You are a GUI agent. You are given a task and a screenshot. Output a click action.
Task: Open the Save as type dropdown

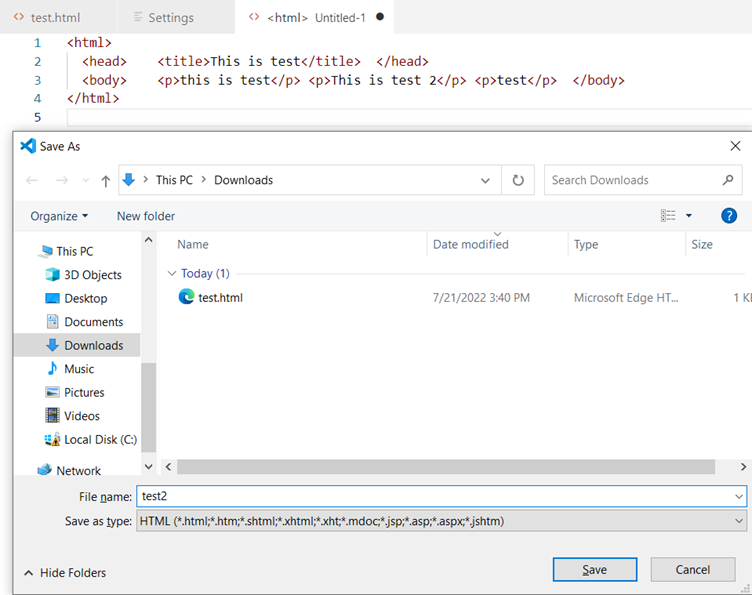pos(442,521)
